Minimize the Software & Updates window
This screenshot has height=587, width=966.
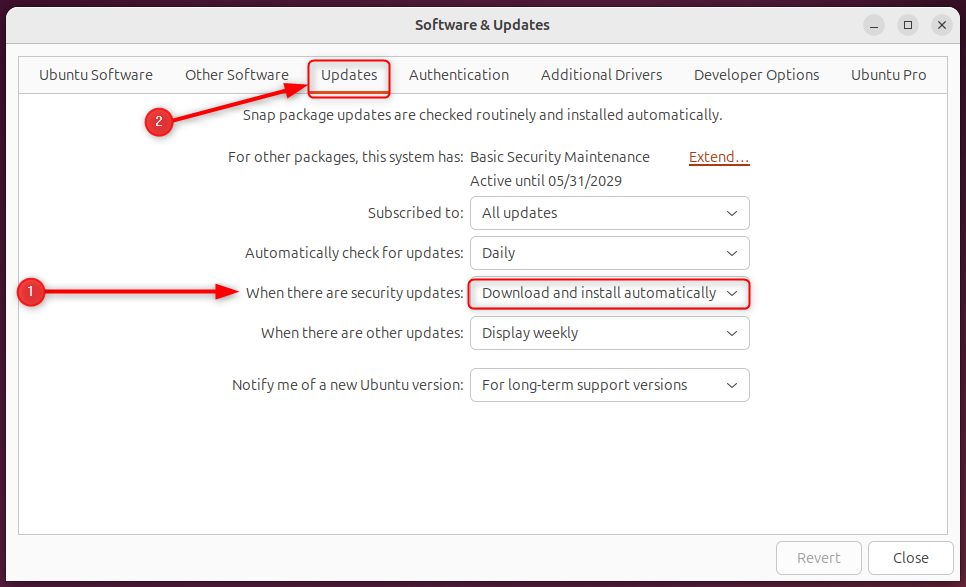[x=874, y=25]
